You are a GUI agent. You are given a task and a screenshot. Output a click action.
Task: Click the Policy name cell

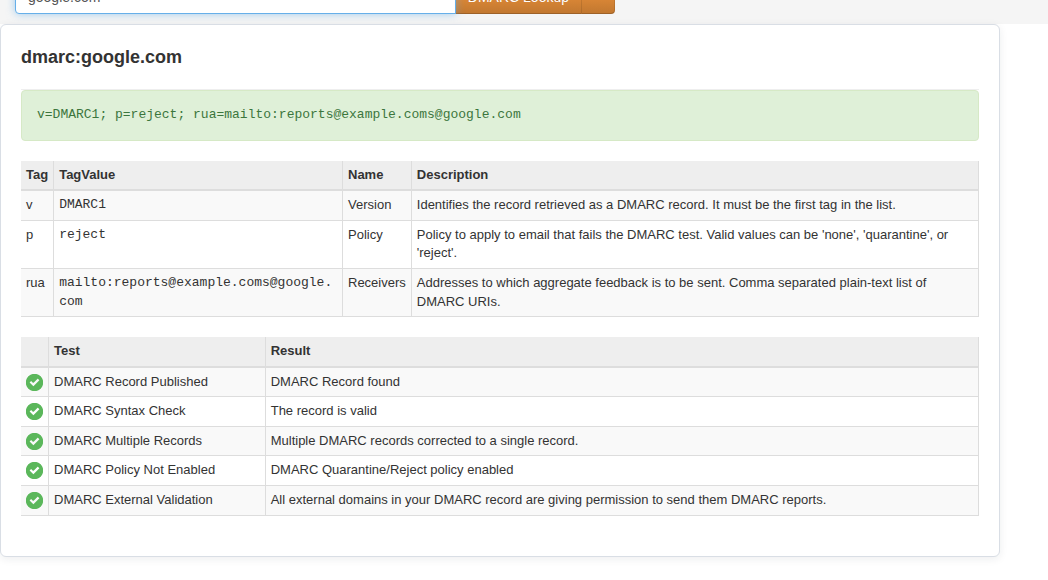[377, 245]
